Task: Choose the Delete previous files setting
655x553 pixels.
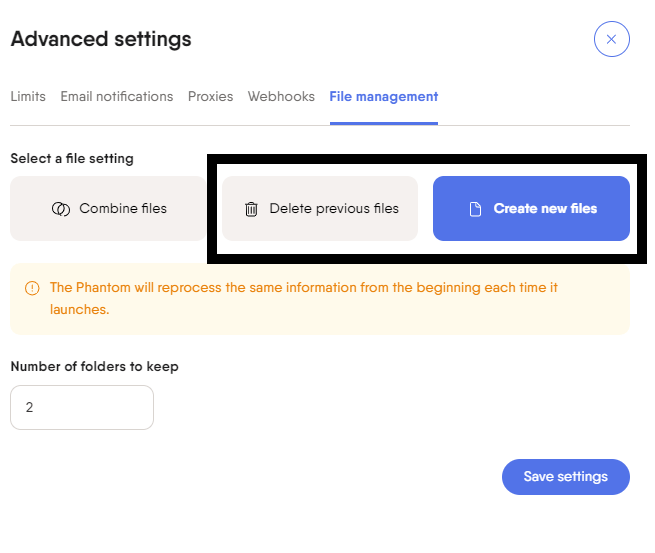Action: pos(319,209)
